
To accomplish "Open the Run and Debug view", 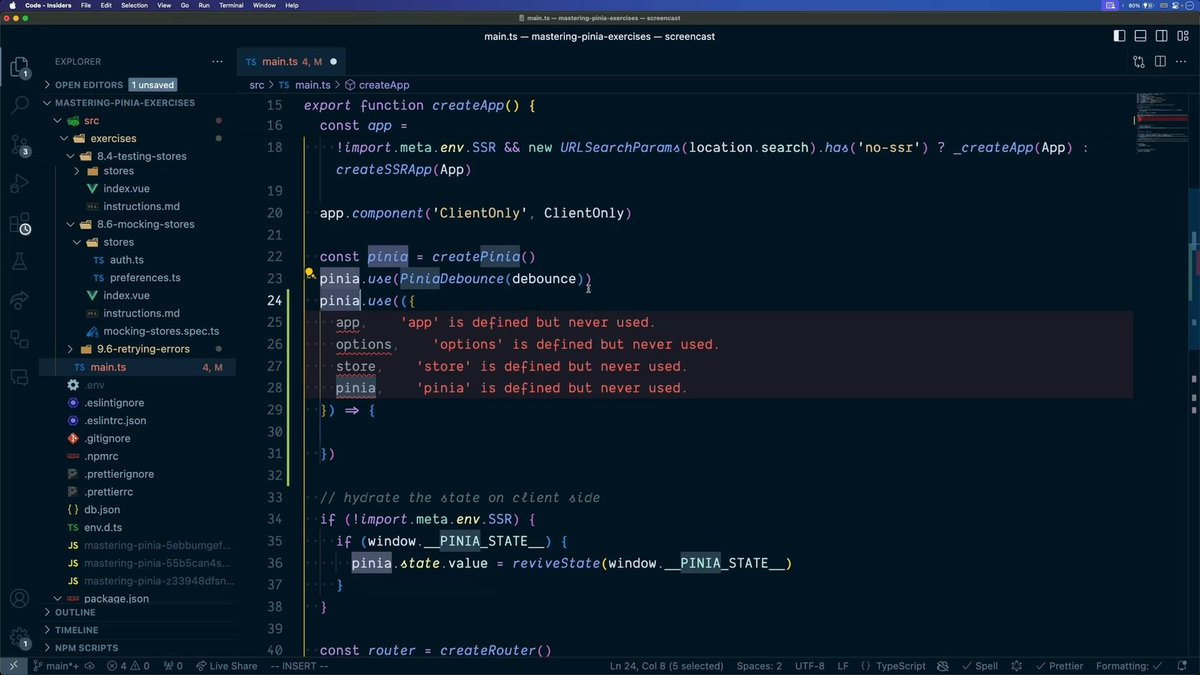I will pyautogui.click(x=19, y=184).
